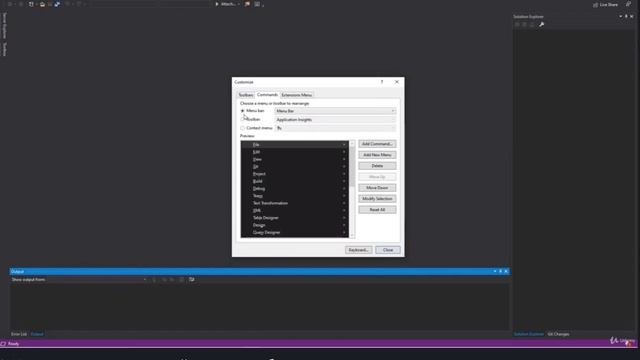The image size is (640, 360).
Task: Click the Add Command button
Action: pyautogui.click(x=377, y=144)
